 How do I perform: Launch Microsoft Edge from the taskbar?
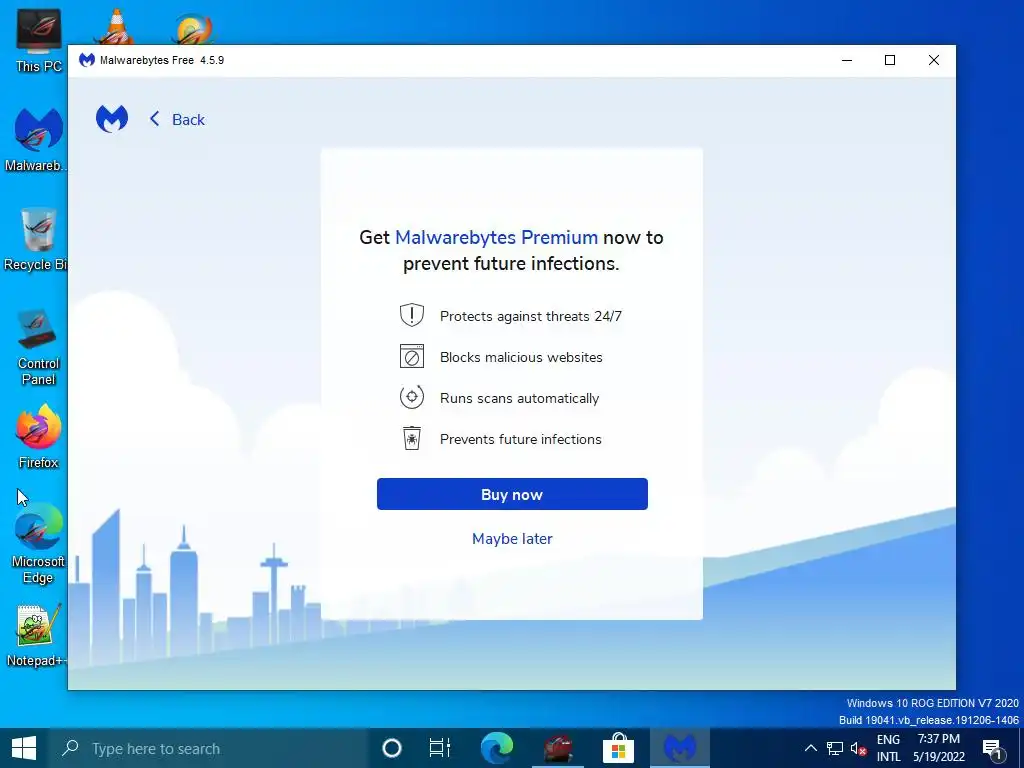pos(497,748)
